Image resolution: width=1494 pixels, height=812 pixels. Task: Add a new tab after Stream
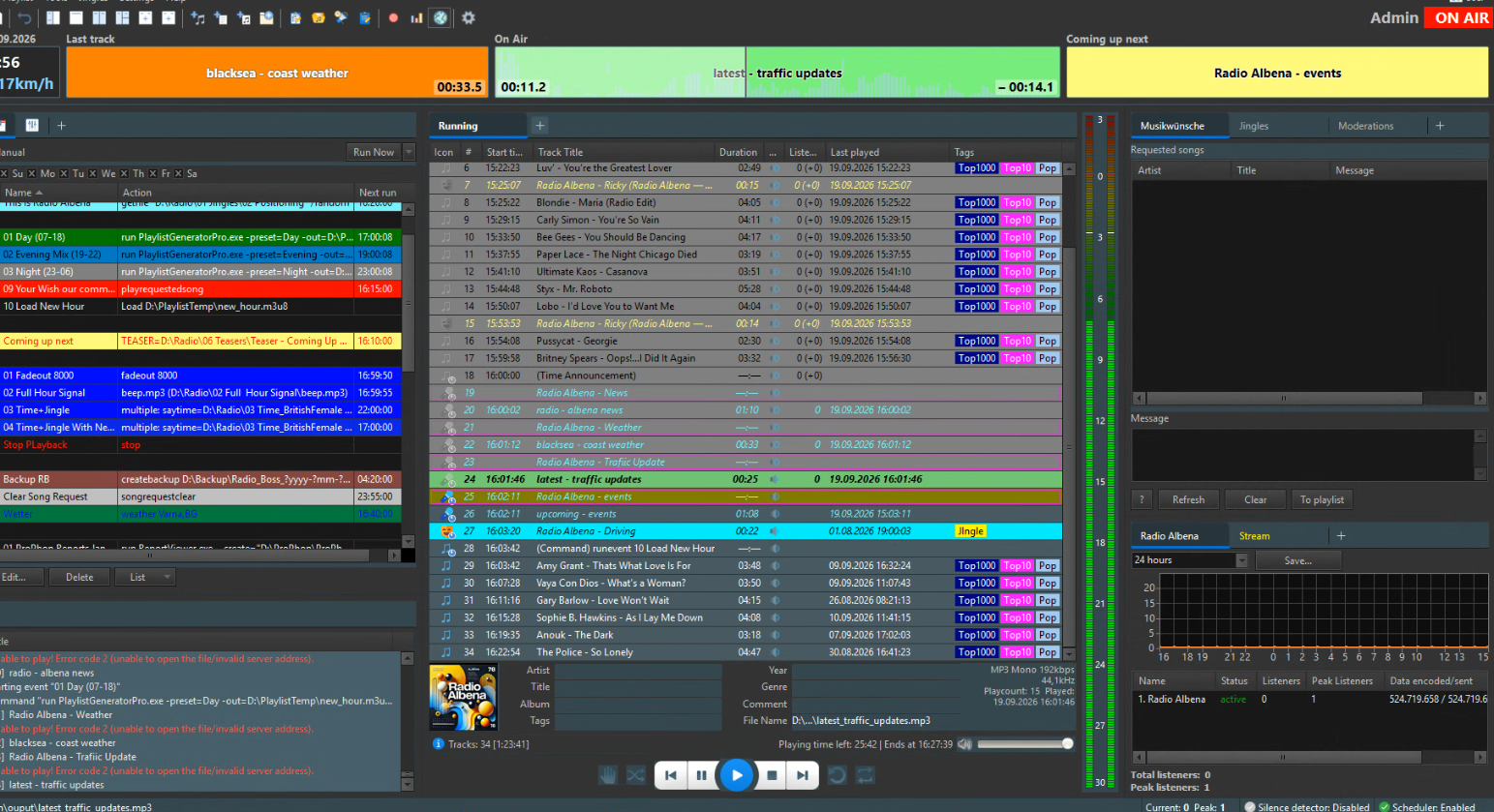1341,535
